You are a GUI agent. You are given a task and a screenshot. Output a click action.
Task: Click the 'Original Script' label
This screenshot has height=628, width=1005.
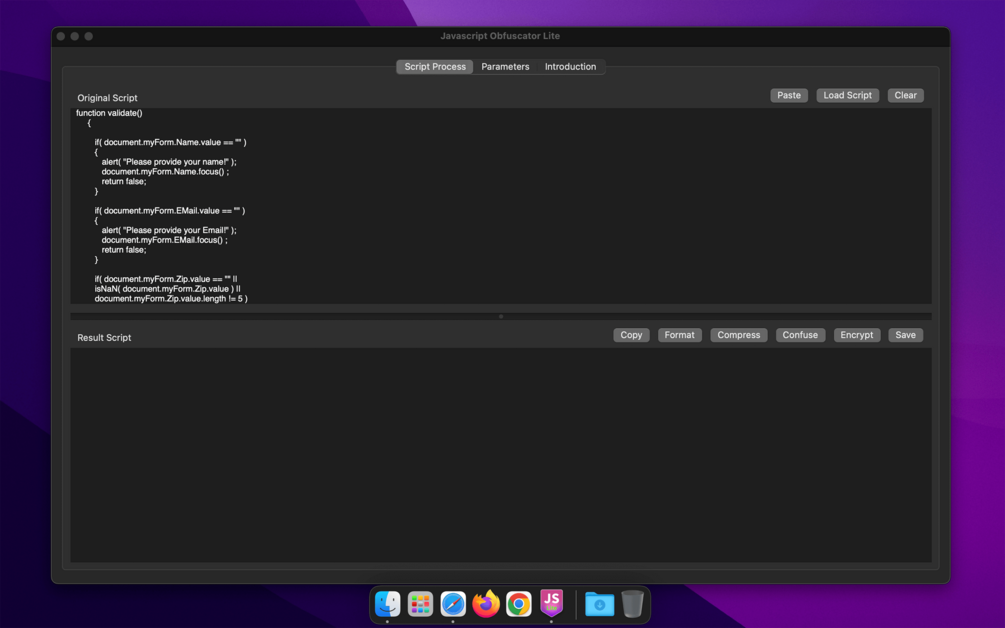tap(107, 98)
